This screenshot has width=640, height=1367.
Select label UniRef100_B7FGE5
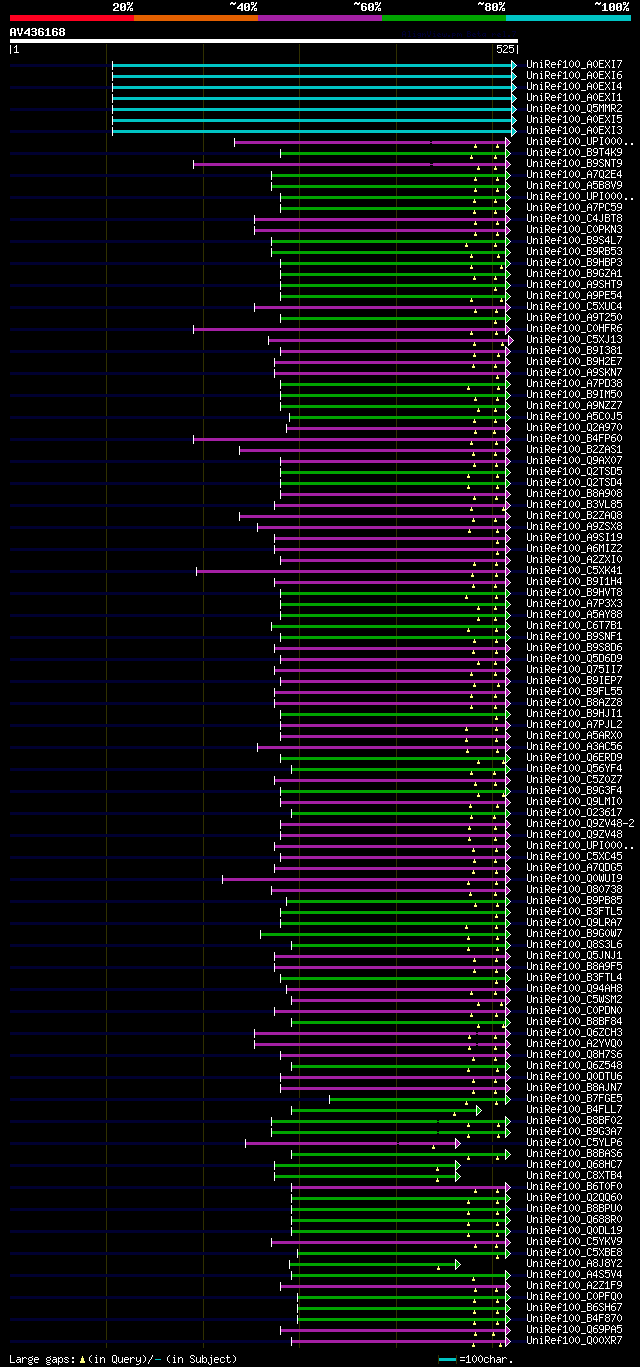tap(574, 1098)
